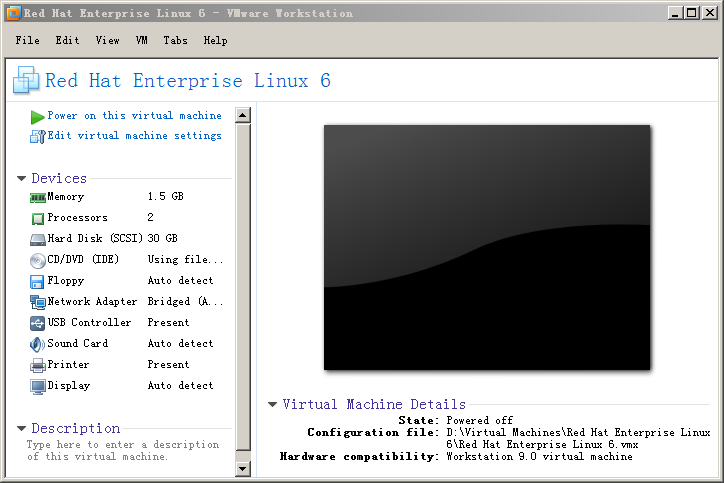Click the Using file... CD/DVD value
Image resolution: width=724 pixels, height=483 pixels.
tap(185, 260)
